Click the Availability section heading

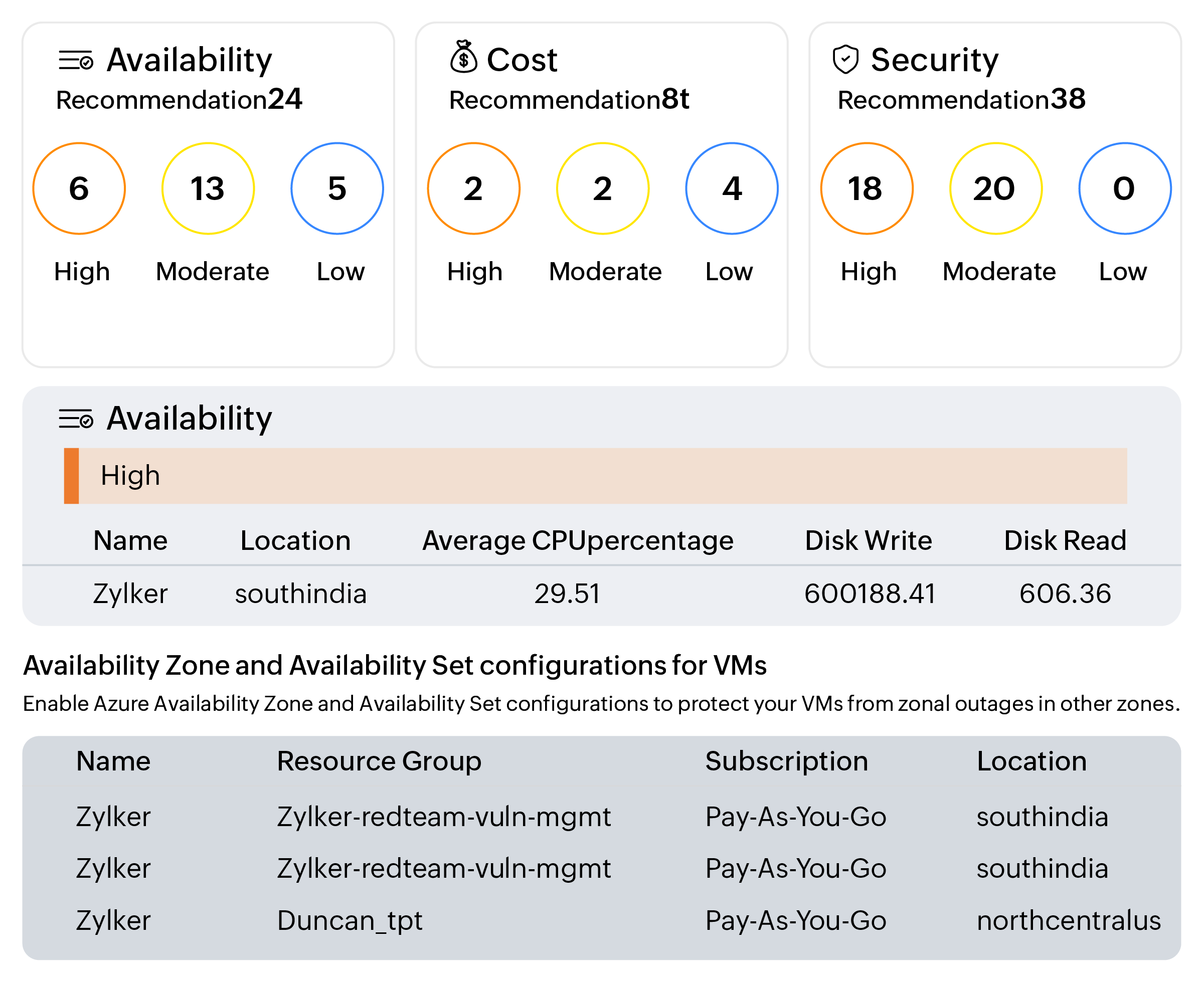point(190,419)
